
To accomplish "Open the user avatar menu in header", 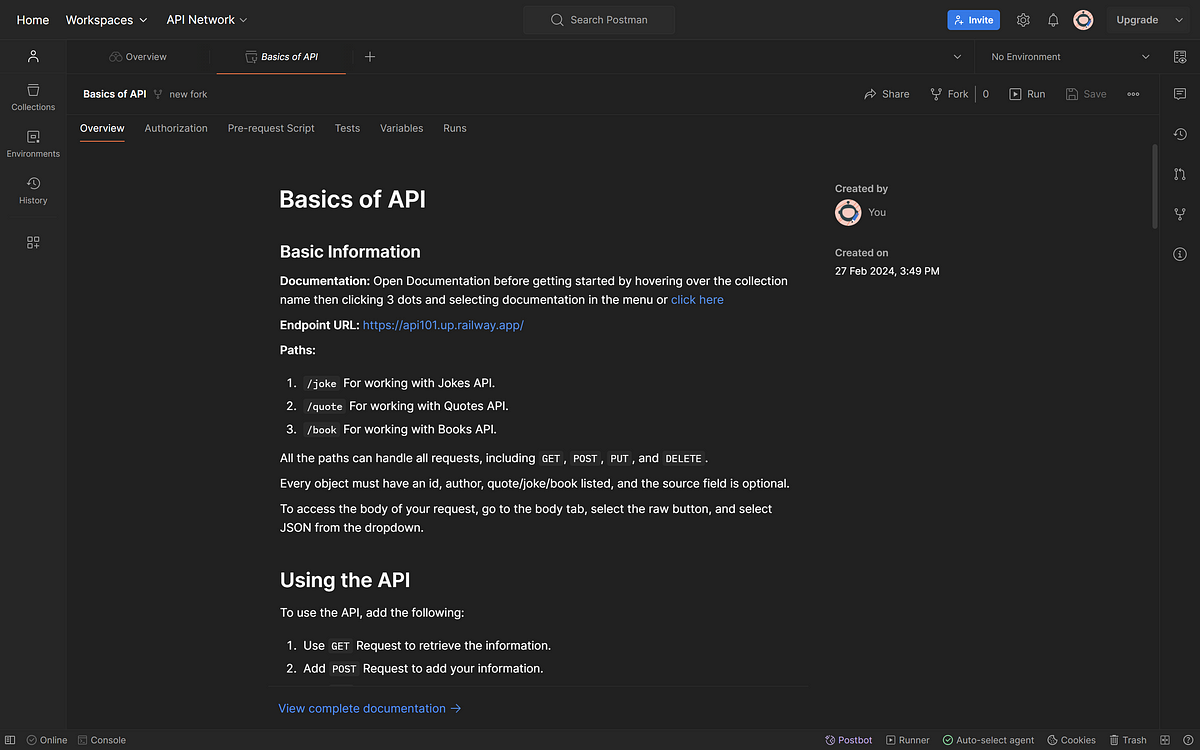I will (1083, 20).
